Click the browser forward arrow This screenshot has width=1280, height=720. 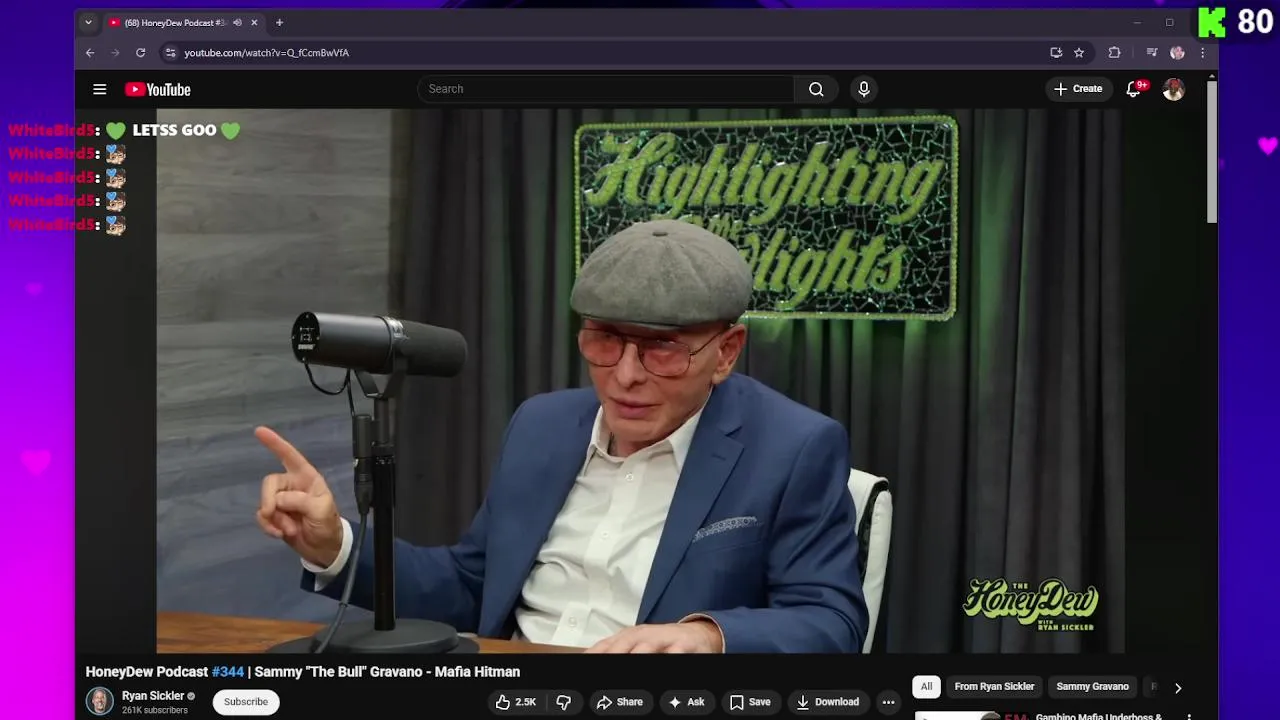click(x=115, y=53)
